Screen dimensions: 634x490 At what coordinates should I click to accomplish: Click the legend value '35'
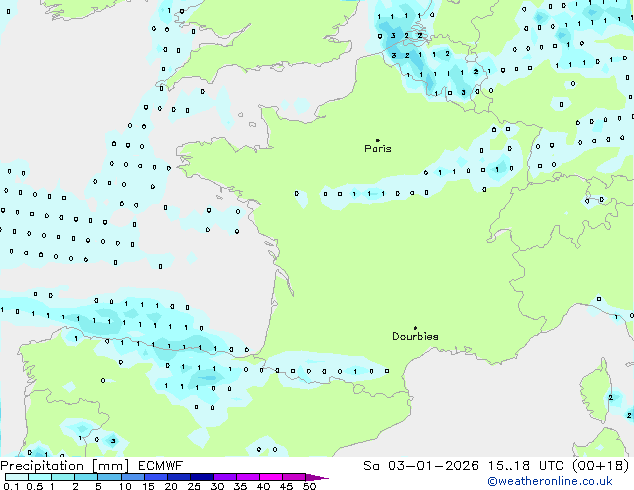point(240,486)
